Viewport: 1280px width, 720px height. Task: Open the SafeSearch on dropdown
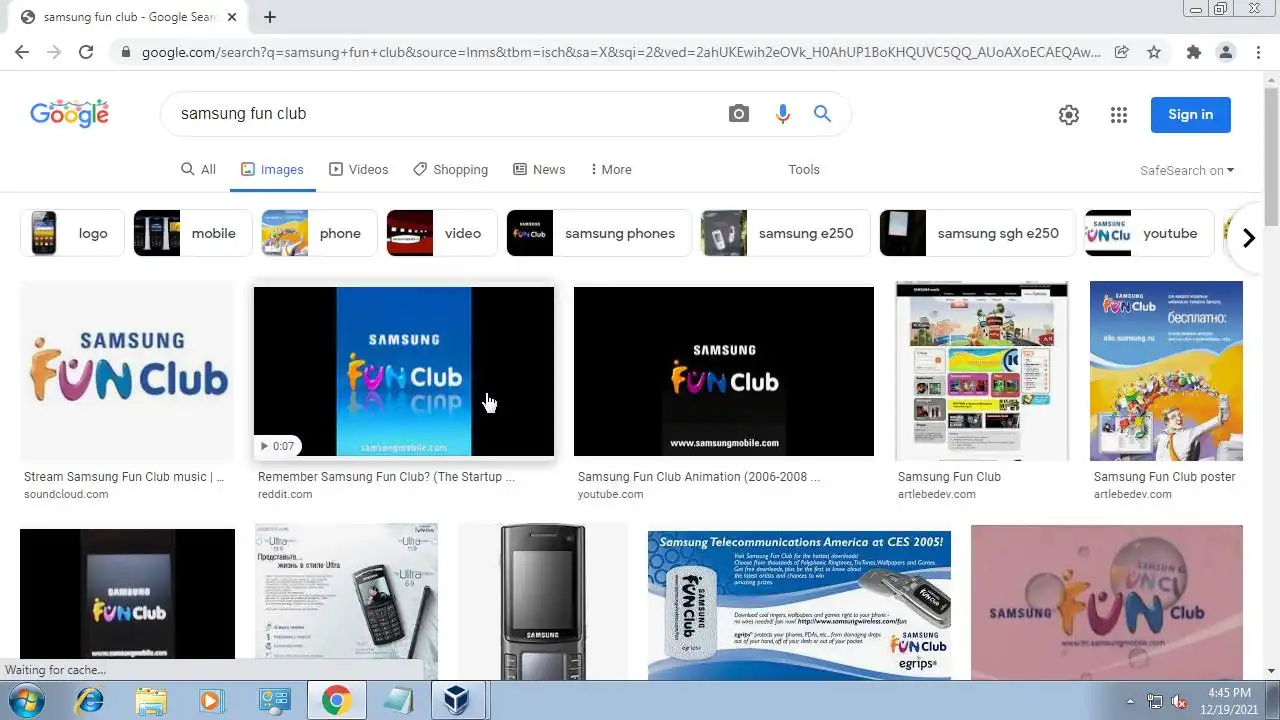point(1187,170)
